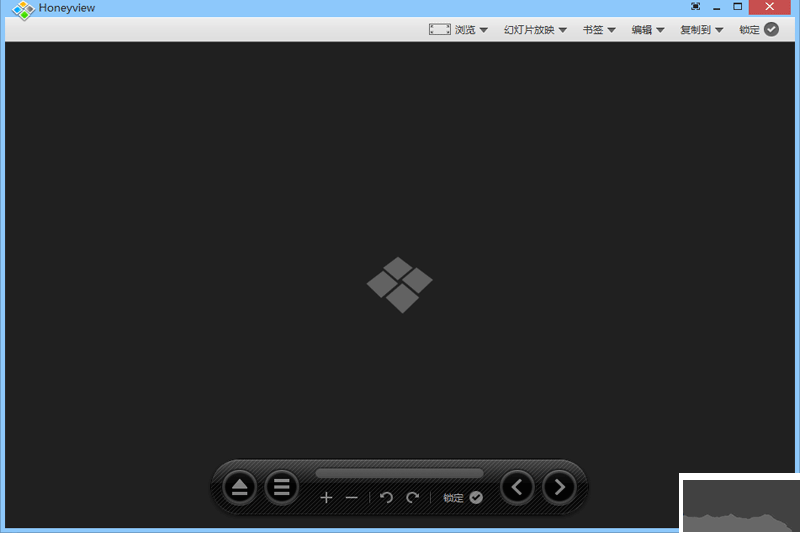
Task: Zoom out with the minus icon
Action: pyautogui.click(x=351, y=498)
